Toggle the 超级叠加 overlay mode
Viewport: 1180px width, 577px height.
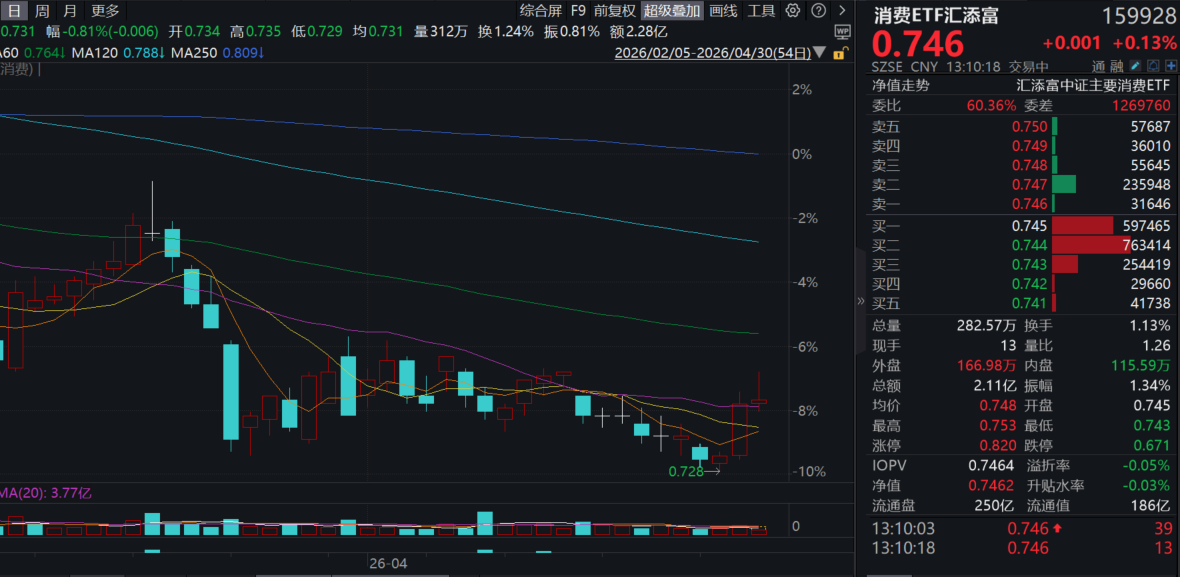point(672,11)
